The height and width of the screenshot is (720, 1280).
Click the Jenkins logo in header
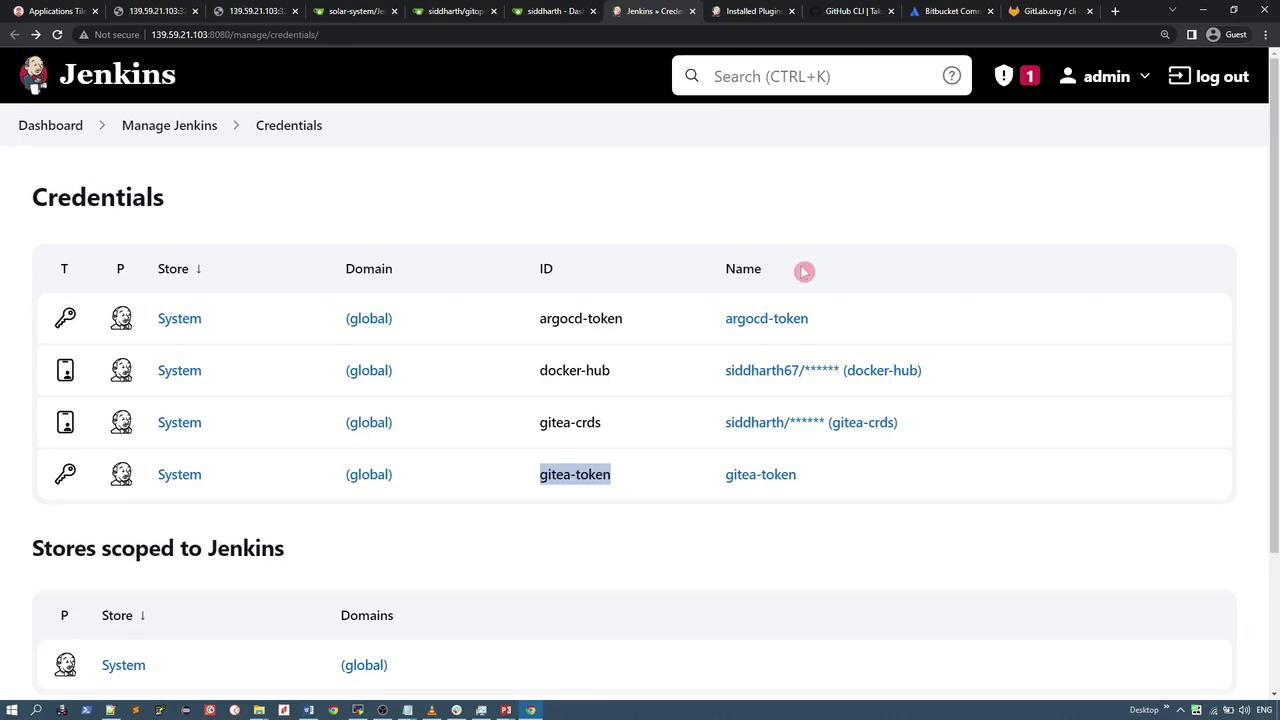[x=97, y=76]
